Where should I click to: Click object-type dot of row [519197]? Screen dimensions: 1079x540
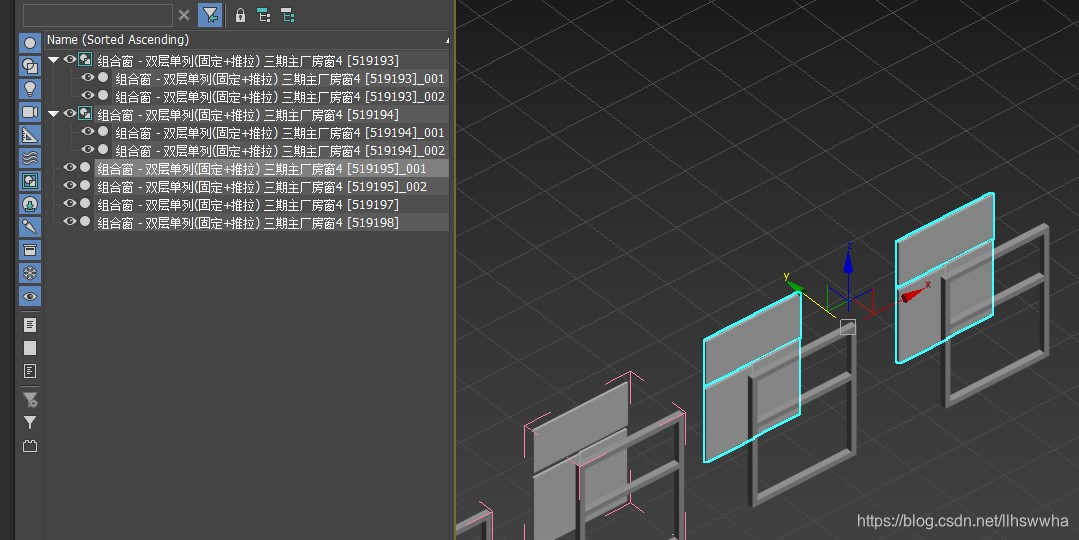(x=85, y=203)
